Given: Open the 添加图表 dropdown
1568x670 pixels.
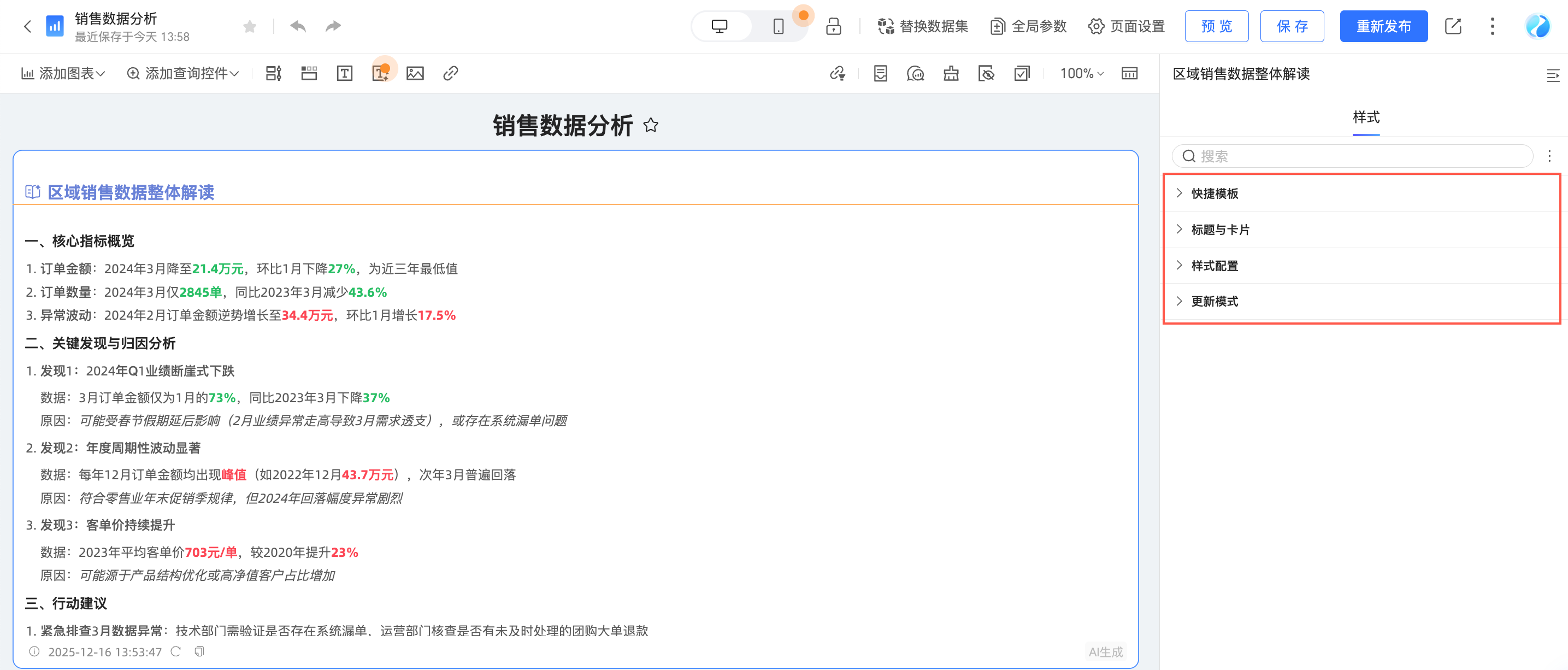Looking at the screenshot, I should pos(63,74).
